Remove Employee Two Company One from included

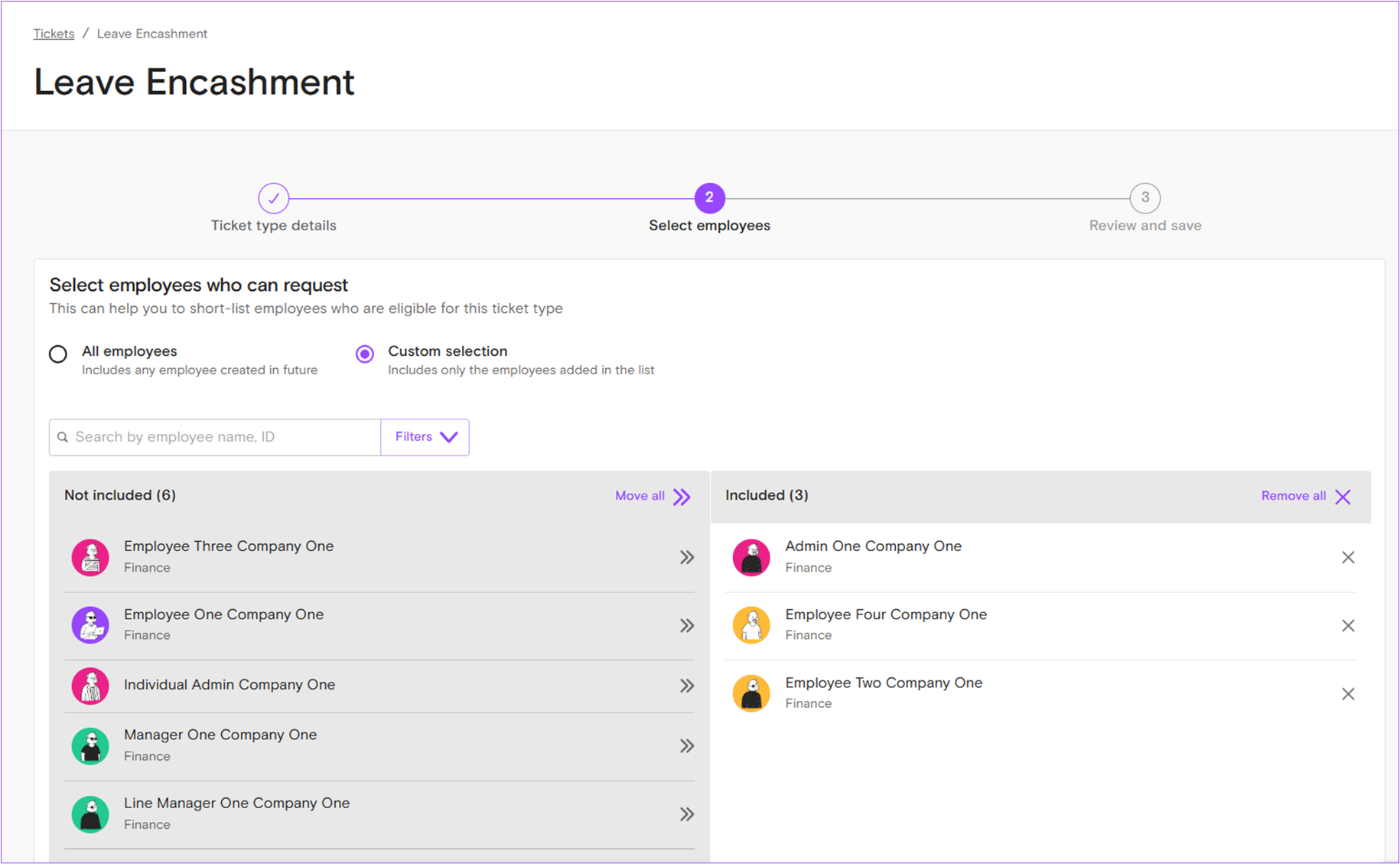tap(1348, 693)
